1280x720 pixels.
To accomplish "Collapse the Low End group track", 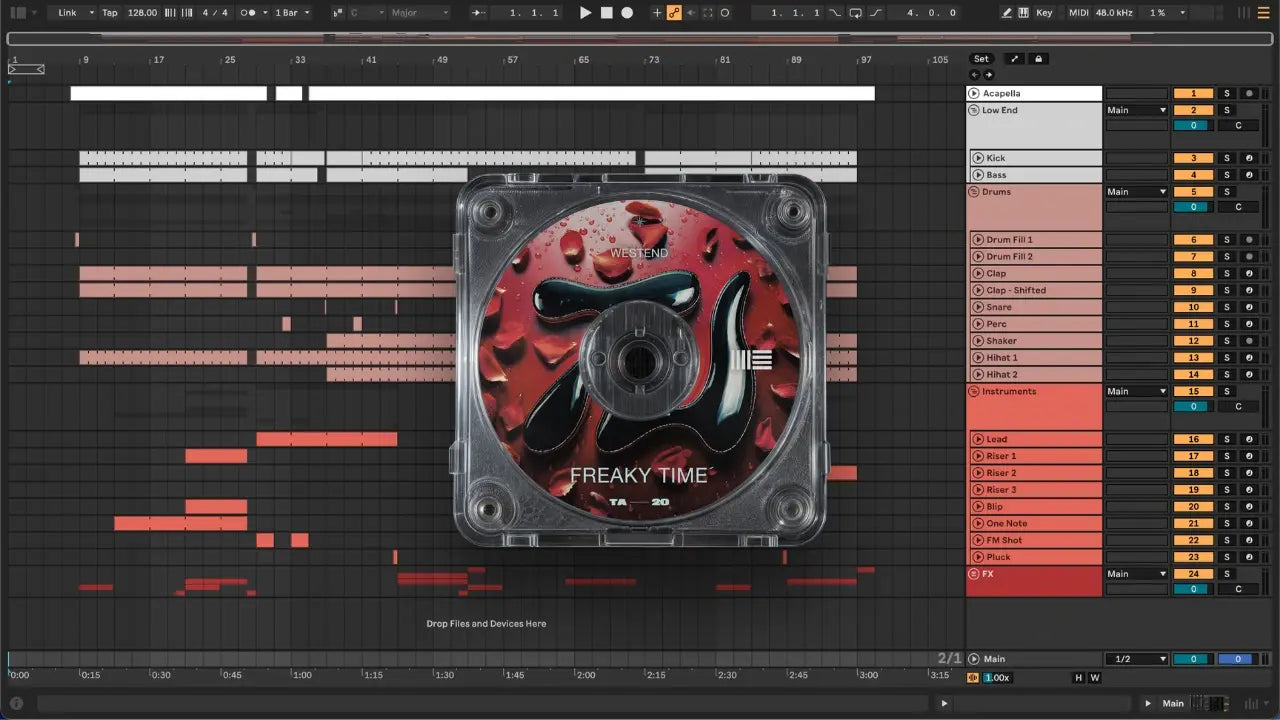I will point(974,110).
